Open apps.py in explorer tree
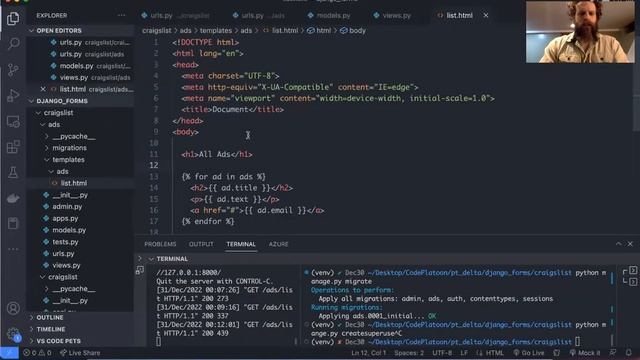Screen dimensions: 640x360 coord(65,218)
